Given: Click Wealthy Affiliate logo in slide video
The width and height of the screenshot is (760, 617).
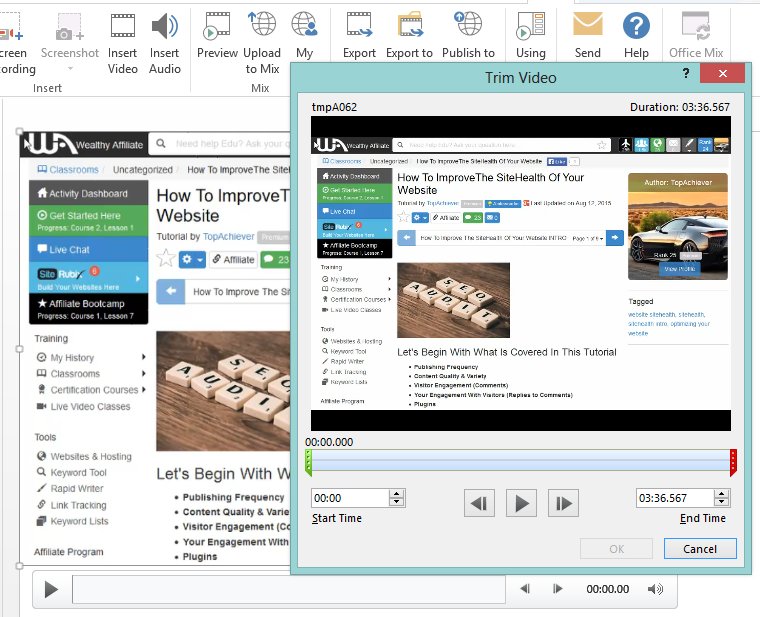Looking at the screenshot, I should [x=84, y=144].
